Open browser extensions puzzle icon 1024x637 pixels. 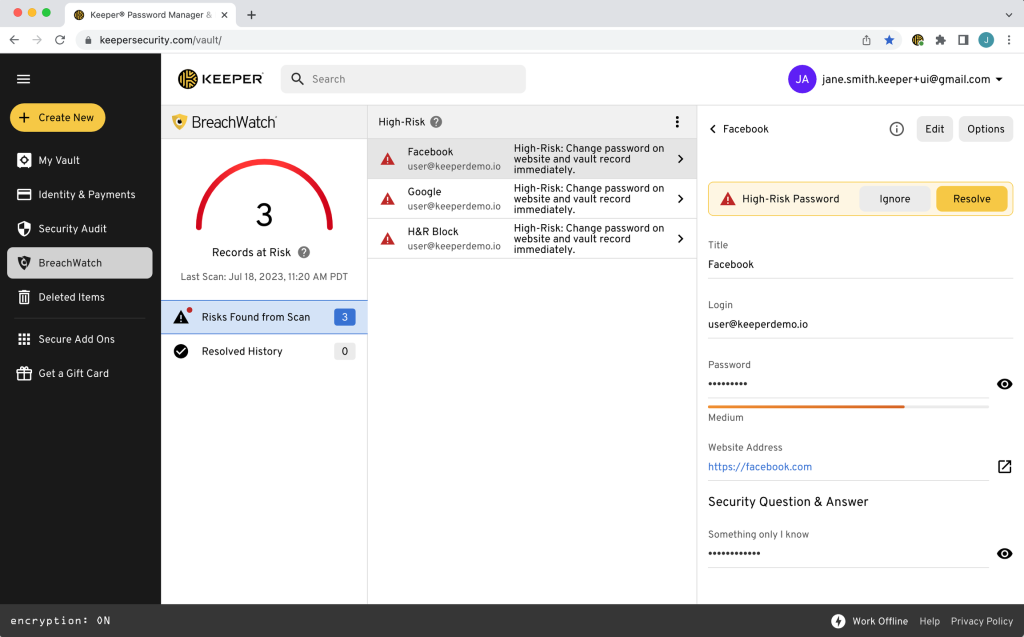(940, 40)
